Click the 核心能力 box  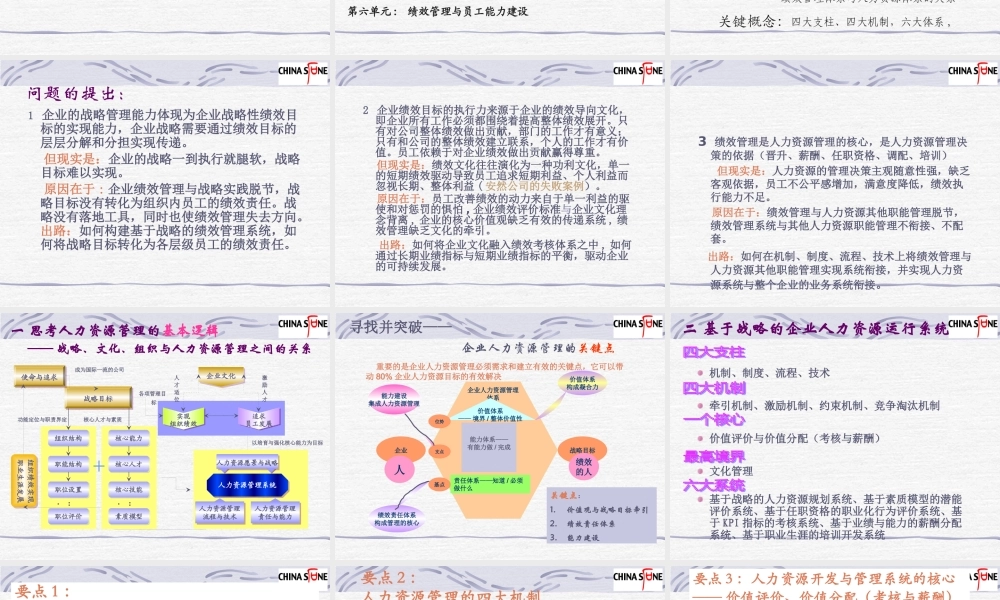[x=129, y=439]
